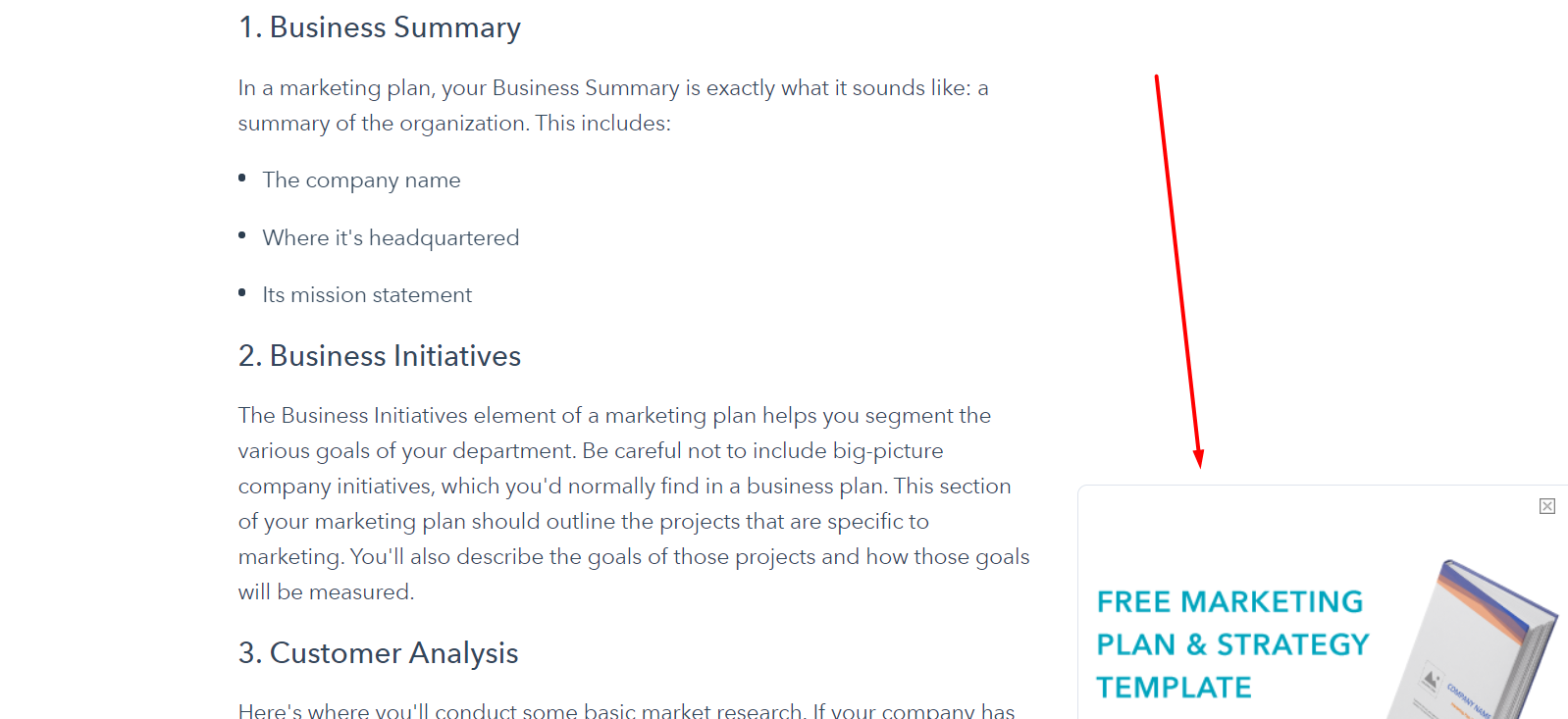Click the top end of the red arrow
The width and height of the screenshot is (1568, 719).
click(x=1157, y=77)
